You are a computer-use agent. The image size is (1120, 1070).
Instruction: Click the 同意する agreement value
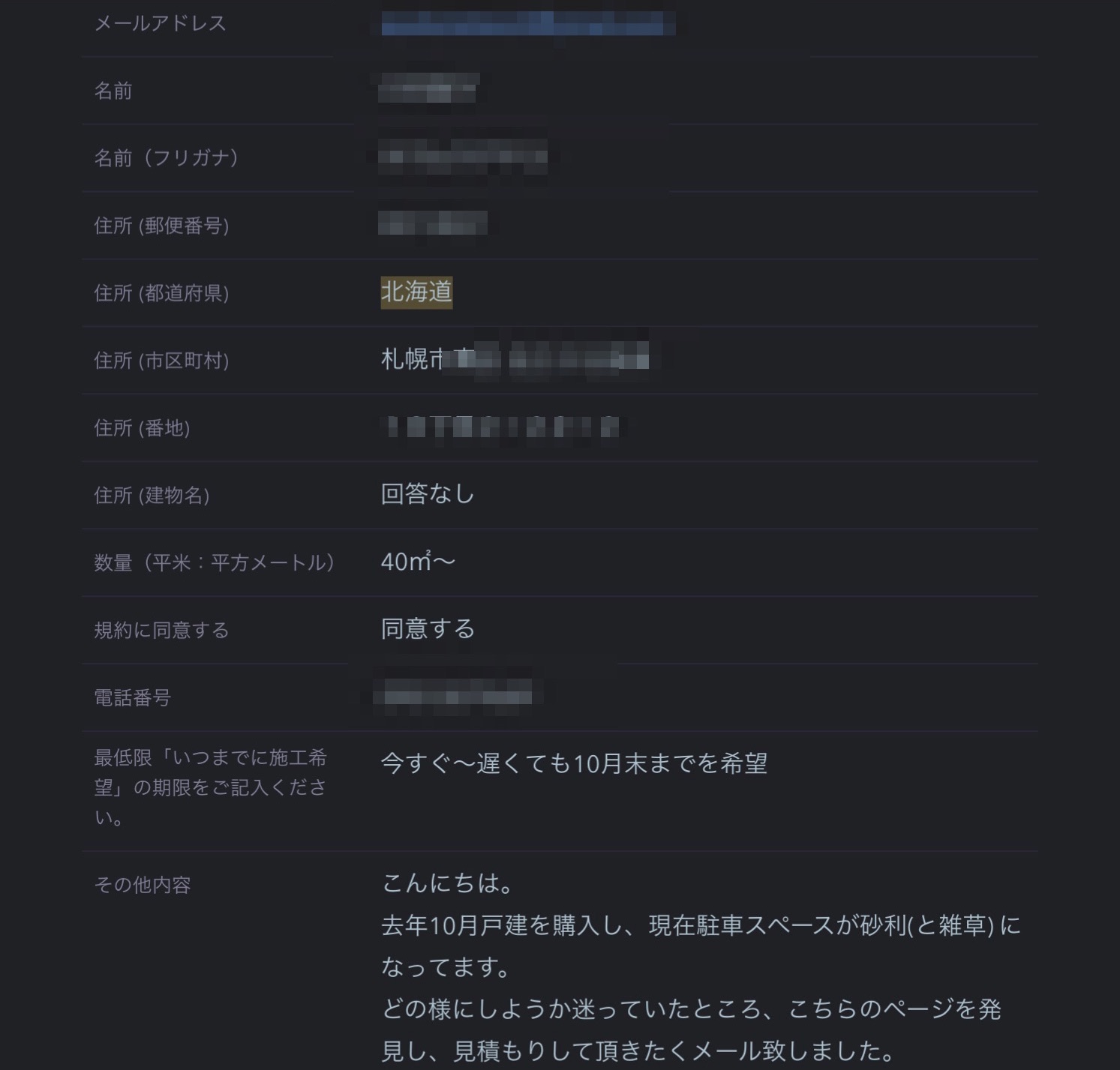[x=428, y=628]
